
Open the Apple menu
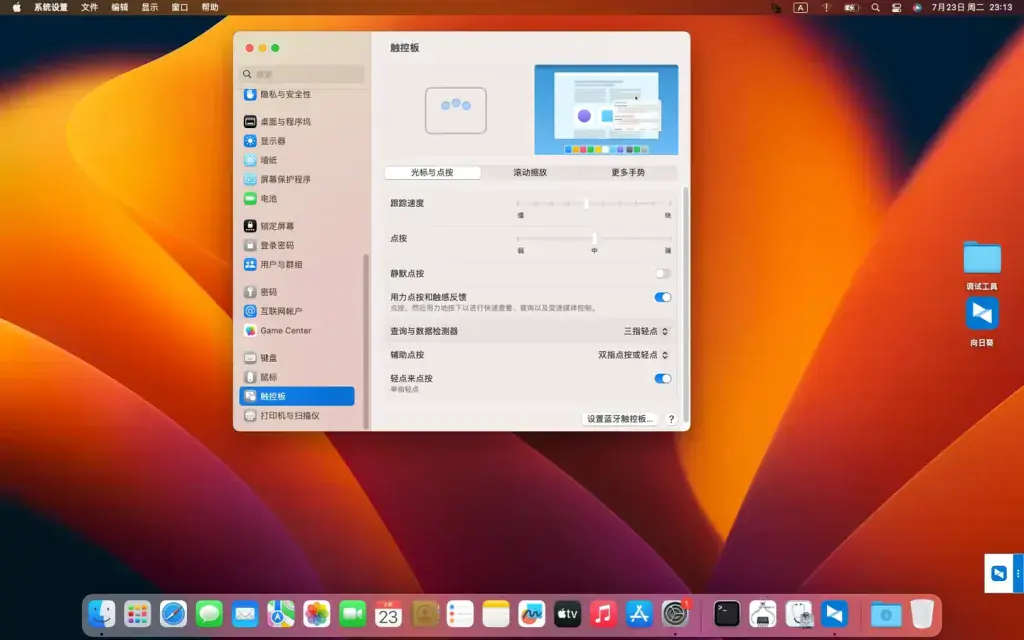point(16,7)
